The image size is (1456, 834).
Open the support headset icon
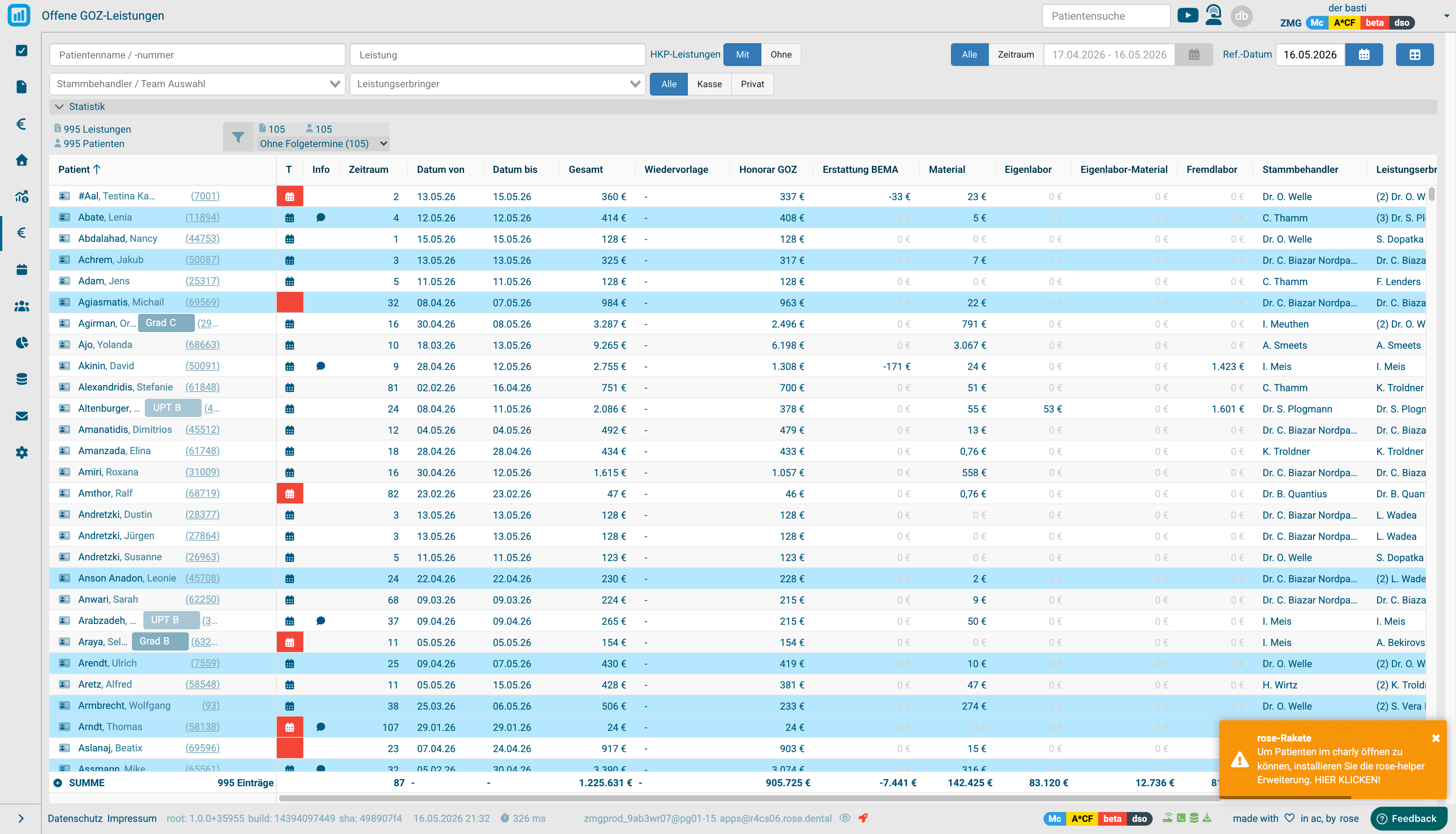tap(1213, 15)
